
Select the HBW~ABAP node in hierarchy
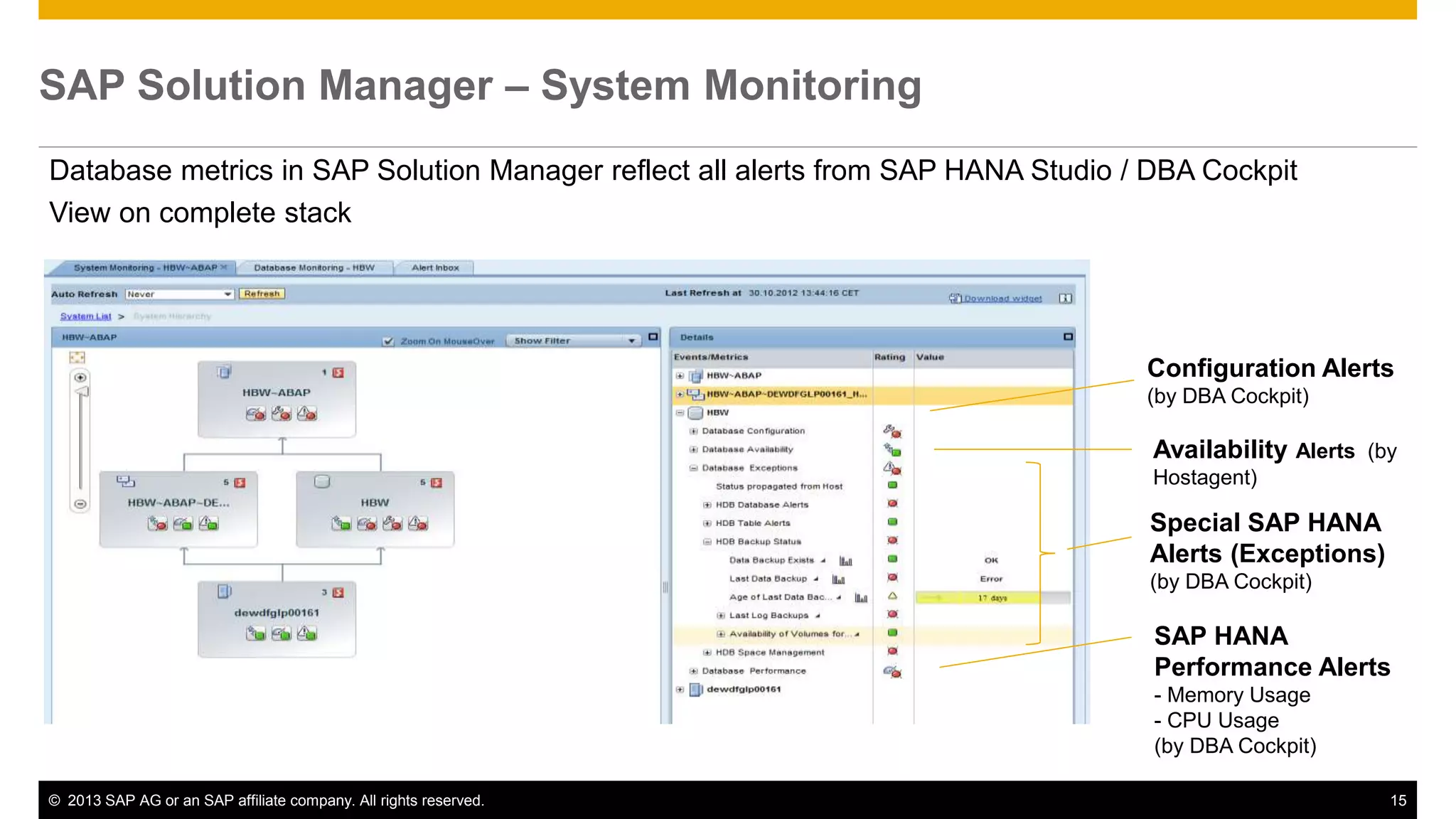pos(277,399)
